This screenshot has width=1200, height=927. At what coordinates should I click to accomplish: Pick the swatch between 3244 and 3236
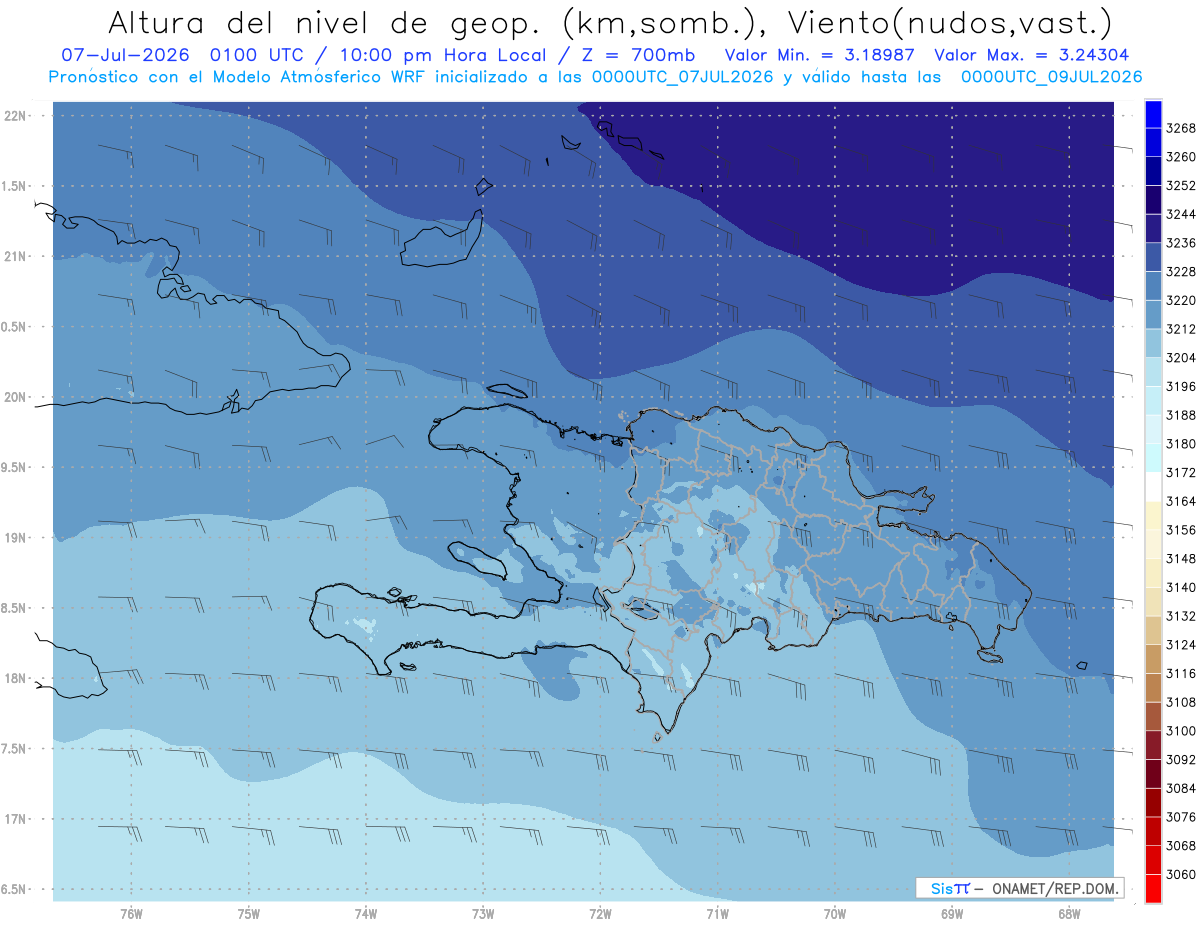pos(1153,228)
